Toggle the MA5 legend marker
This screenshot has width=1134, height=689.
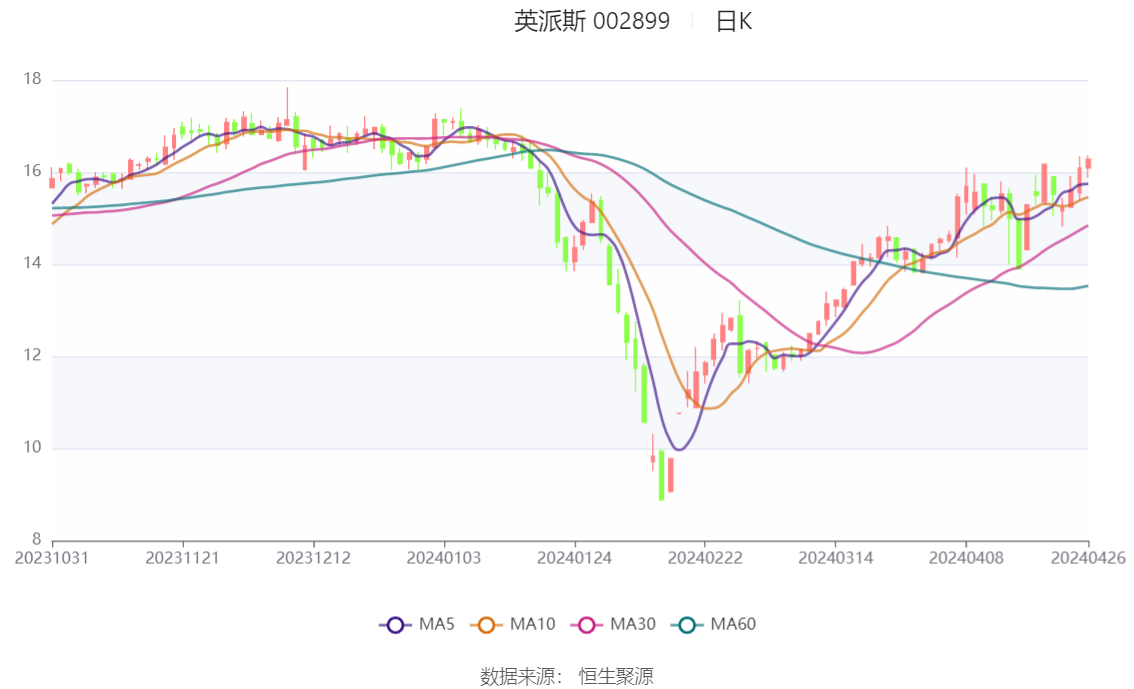click(x=395, y=625)
